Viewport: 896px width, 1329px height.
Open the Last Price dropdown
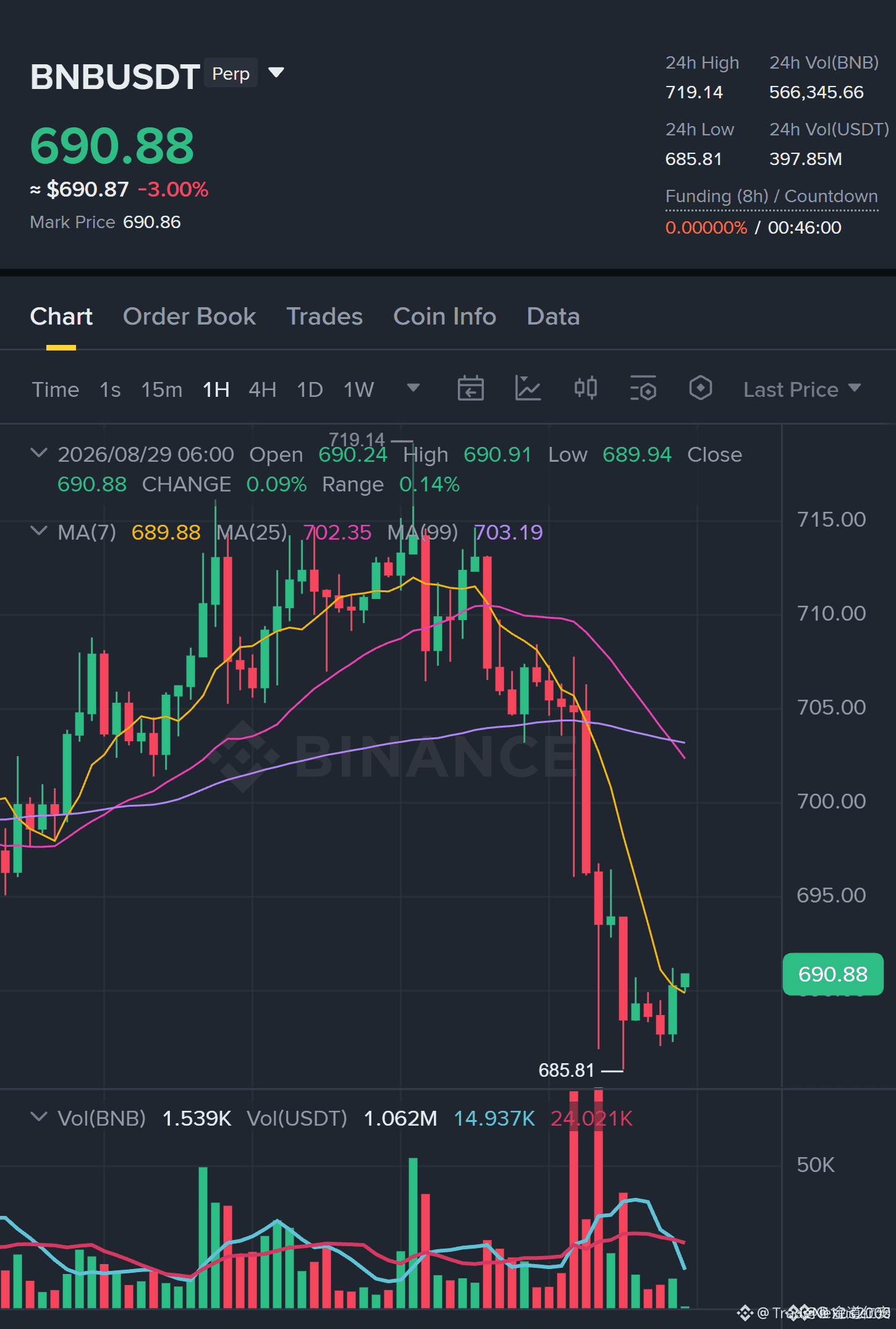click(801, 389)
